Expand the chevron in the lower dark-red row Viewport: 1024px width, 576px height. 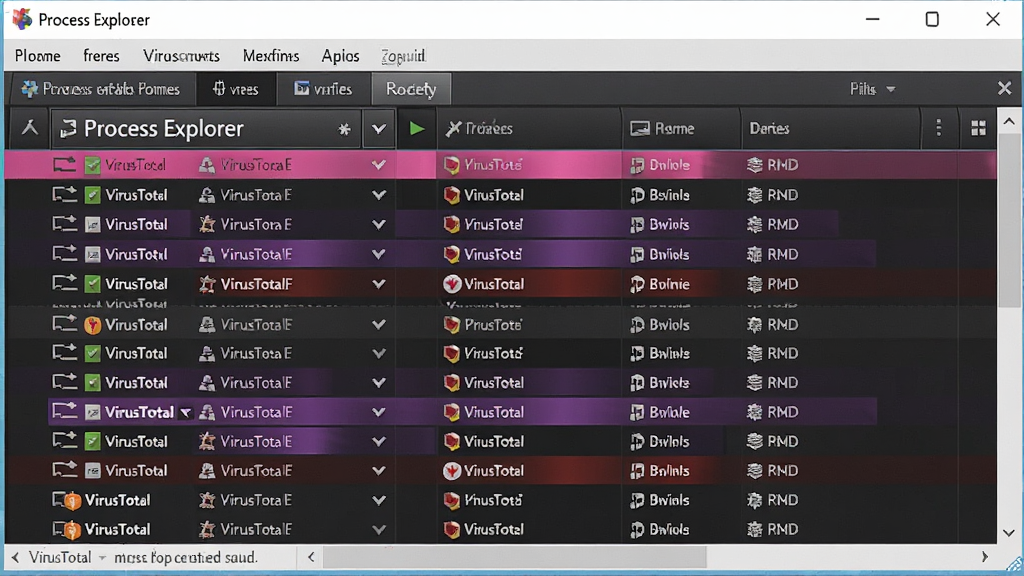coord(378,471)
